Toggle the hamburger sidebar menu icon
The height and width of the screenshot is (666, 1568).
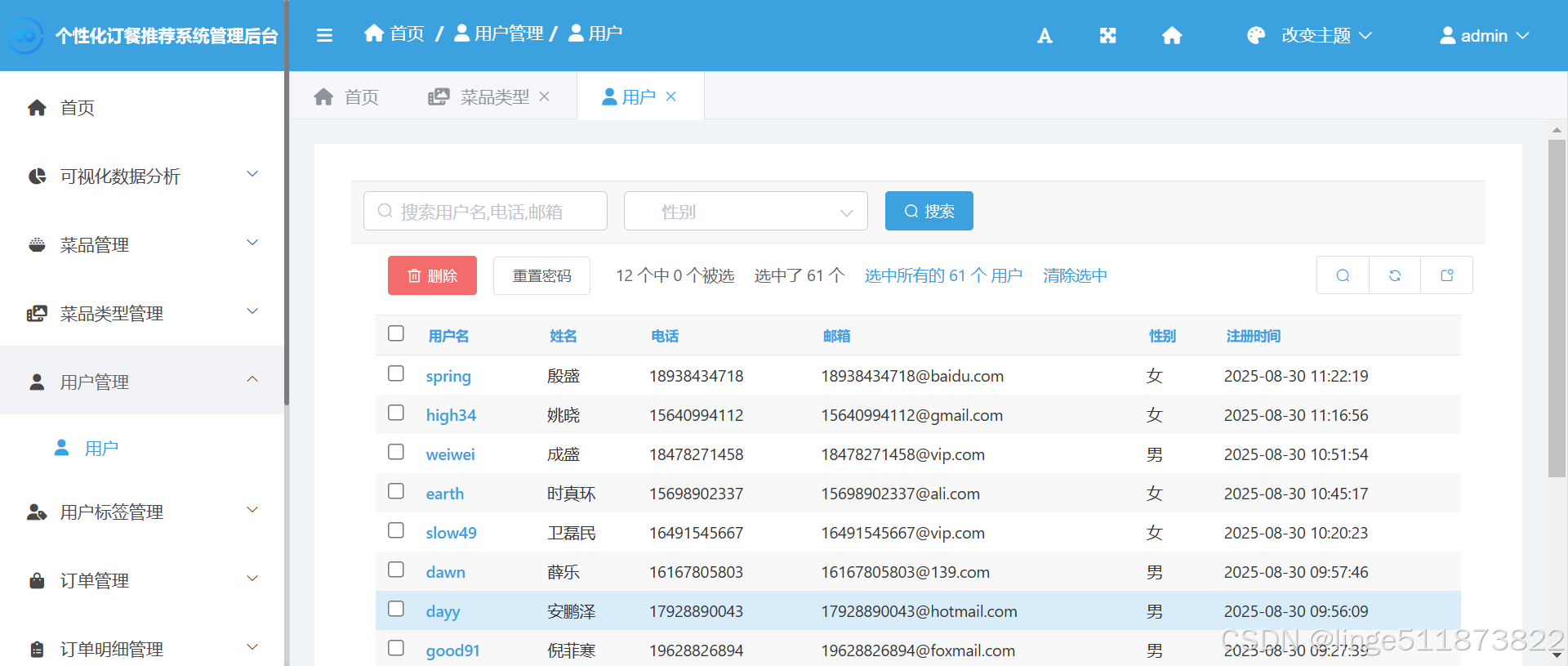(324, 35)
